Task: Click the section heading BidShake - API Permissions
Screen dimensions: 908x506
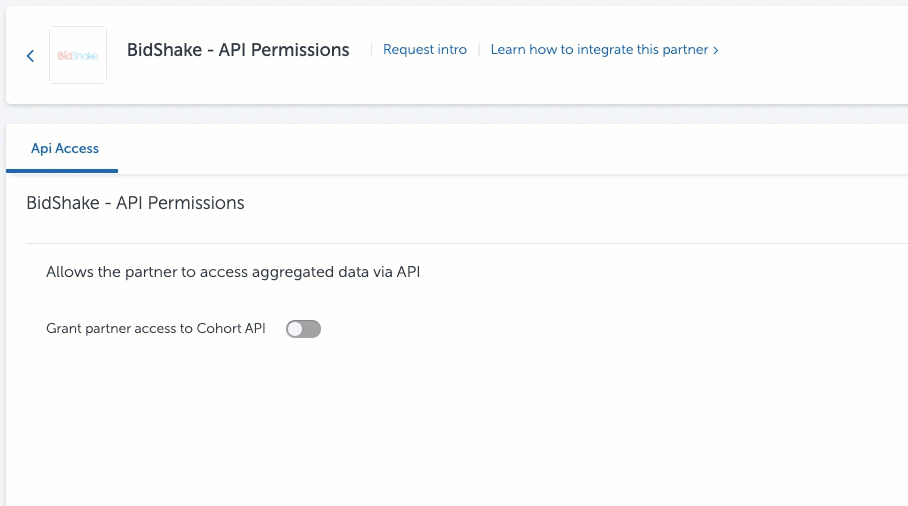Action: click(136, 203)
